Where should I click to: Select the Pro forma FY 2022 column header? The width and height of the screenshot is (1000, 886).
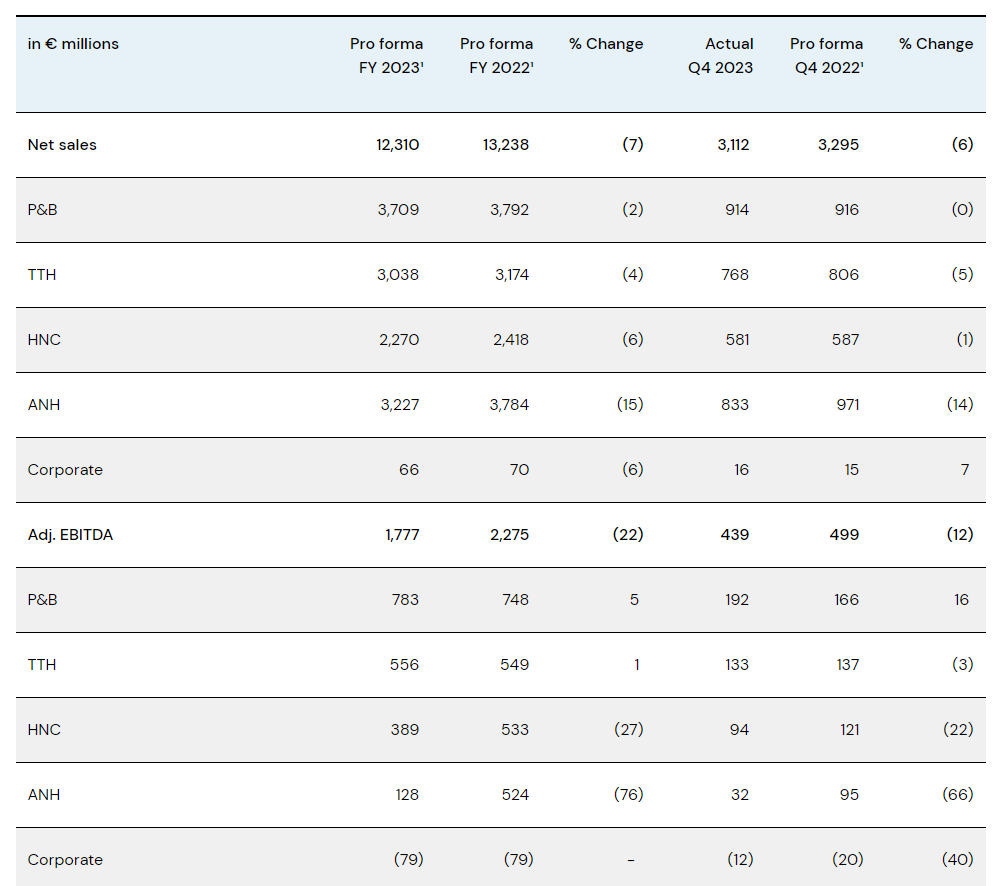[x=496, y=56]
